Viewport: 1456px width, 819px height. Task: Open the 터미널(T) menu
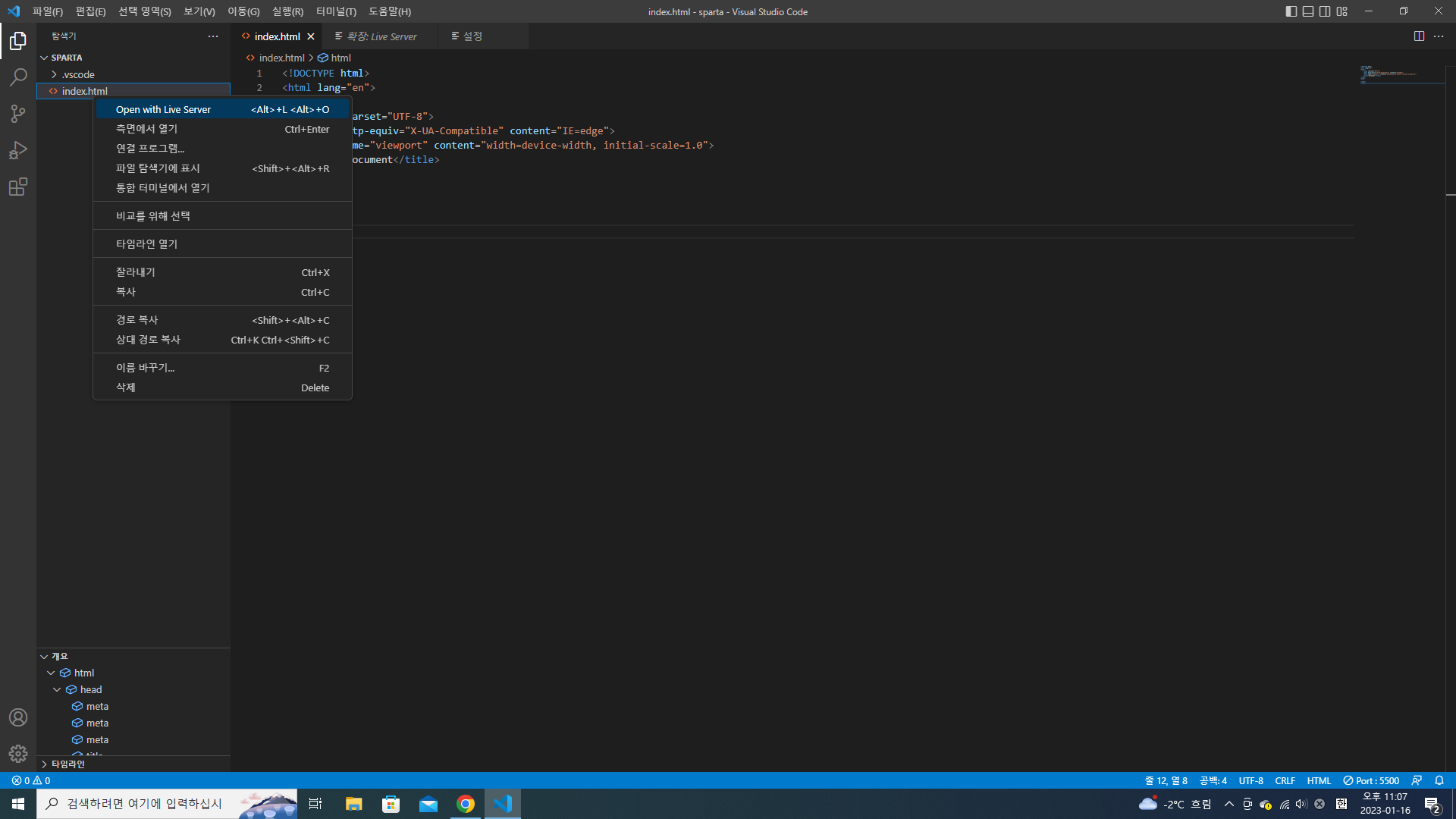point(336,11)
